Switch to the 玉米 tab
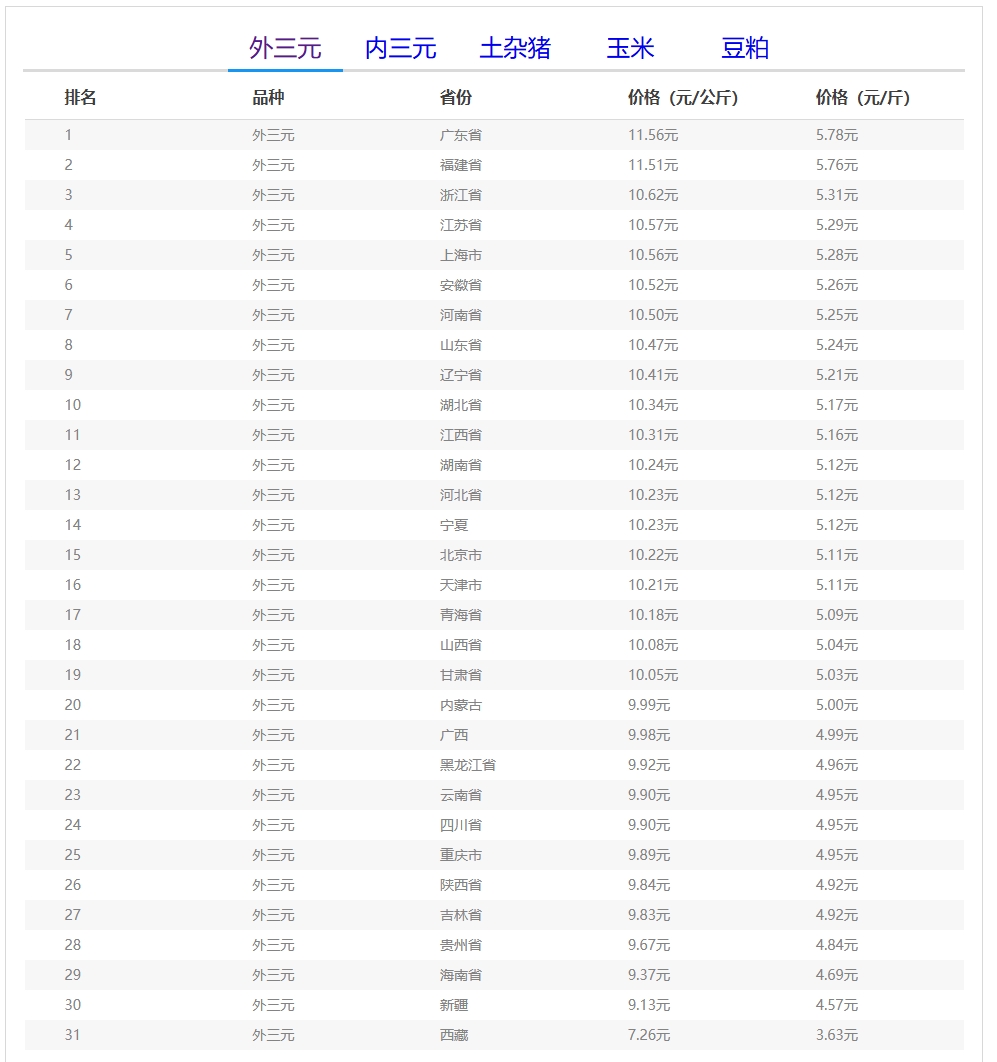The width and height of the screenshot is (997, 1062). [630, 48]
